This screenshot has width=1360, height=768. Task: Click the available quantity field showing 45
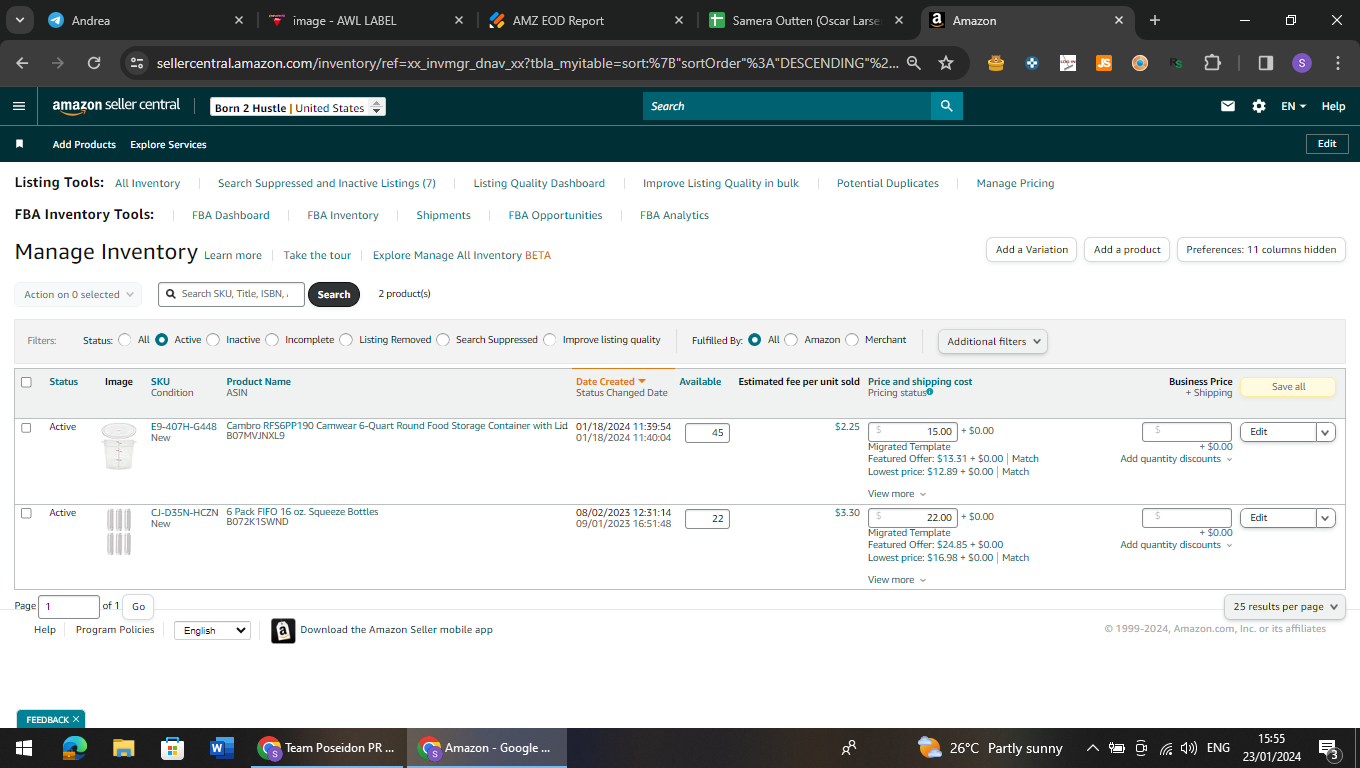pyautogui.click(x=707, y=433)
